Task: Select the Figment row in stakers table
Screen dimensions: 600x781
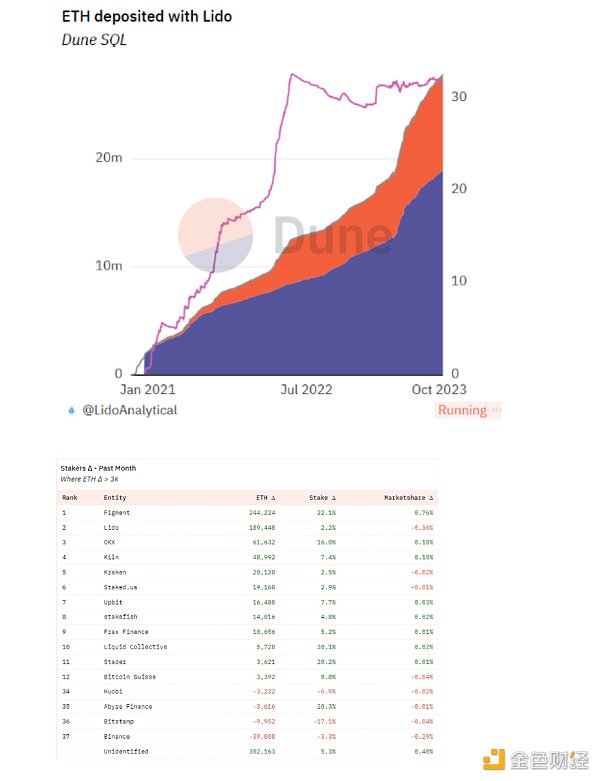Action: [x=247, y=513]
